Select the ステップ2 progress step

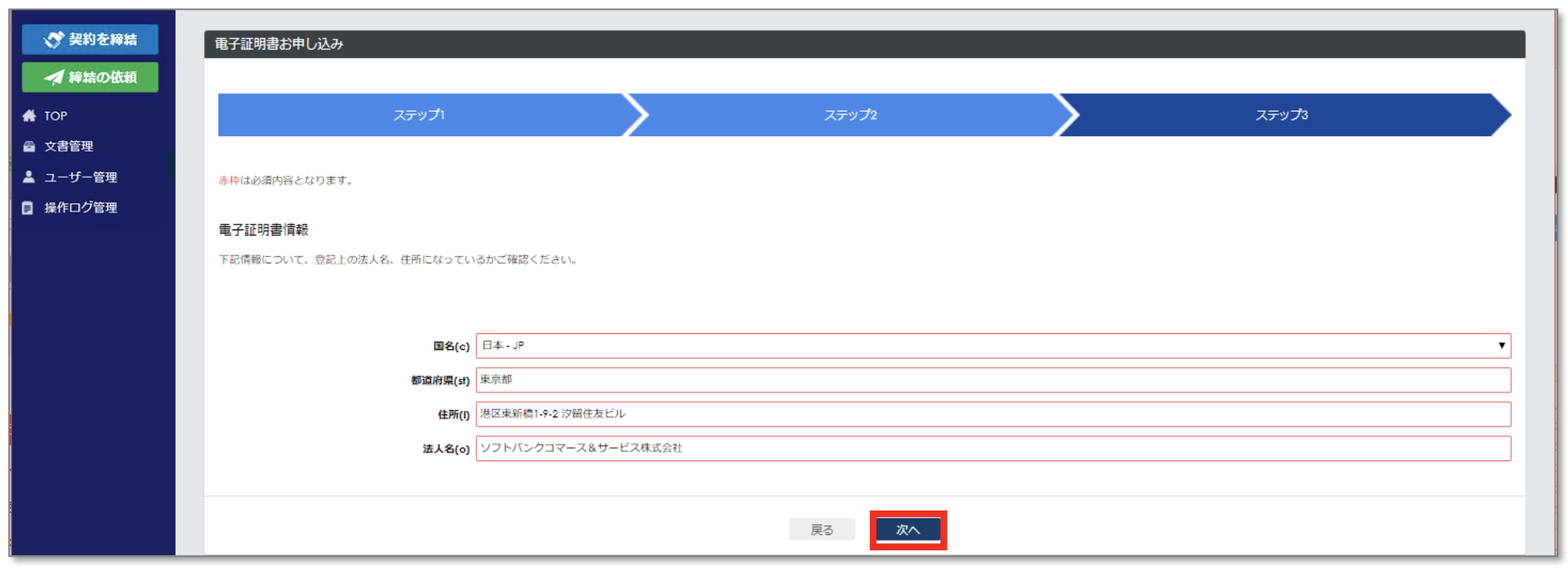[x=850, y=115]
